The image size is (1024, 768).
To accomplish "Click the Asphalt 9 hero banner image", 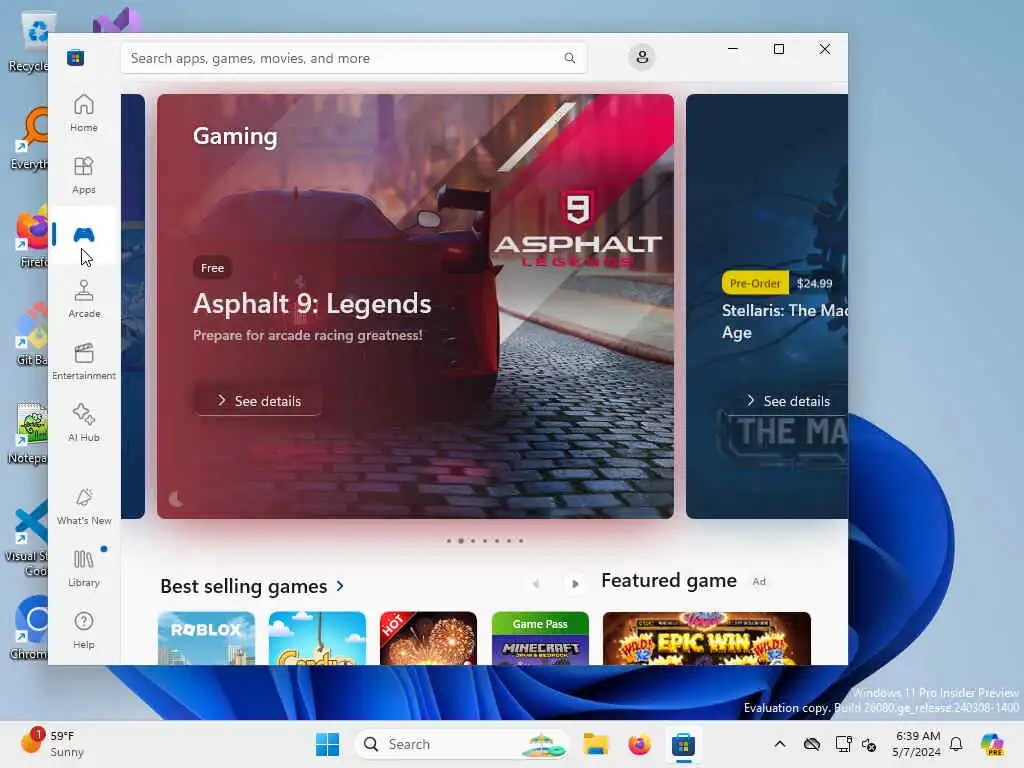I will [x=415, y=306].
